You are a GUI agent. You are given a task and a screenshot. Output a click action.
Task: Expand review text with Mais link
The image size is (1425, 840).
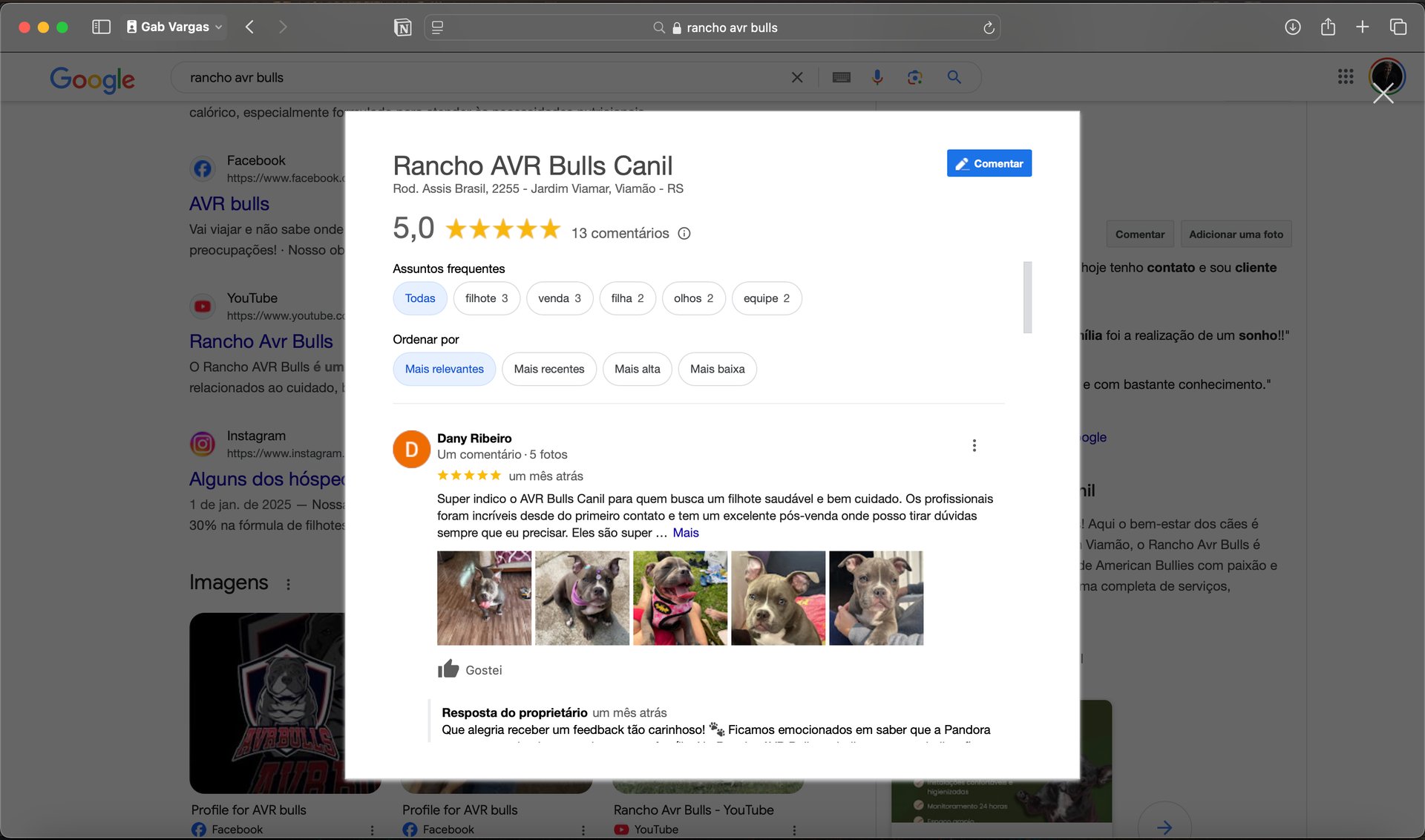pyautogui.click(x=685, y=533)
